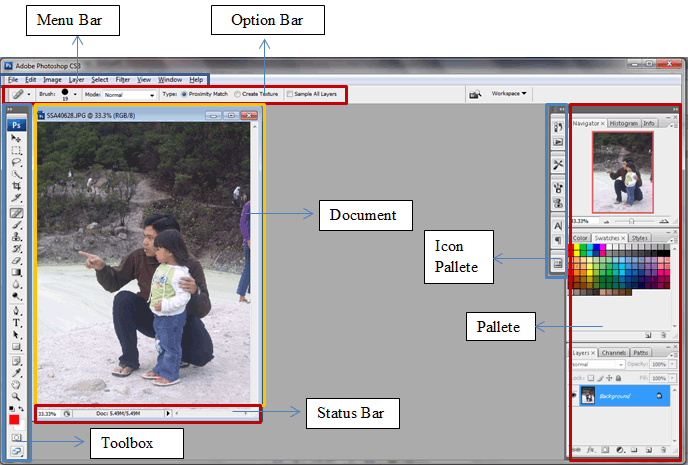
Task: Select the Notes tool
Action: 16,361
